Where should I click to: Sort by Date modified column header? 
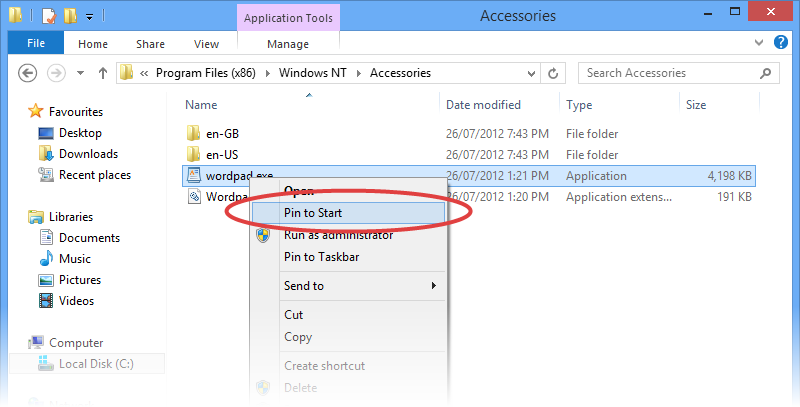[483, 105]
